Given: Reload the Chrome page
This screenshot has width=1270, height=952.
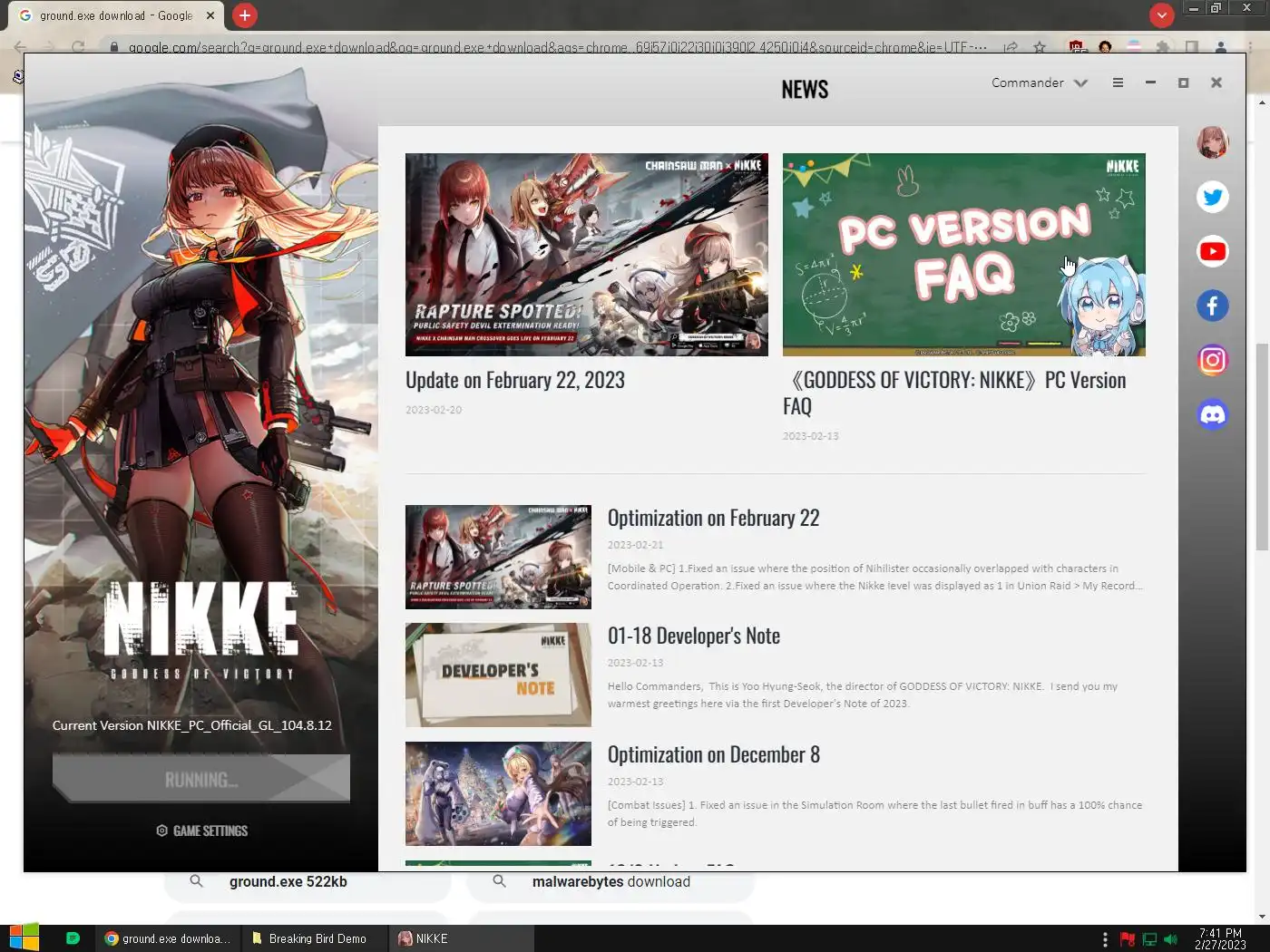Looking at the screenshot, I should click(78, 46).
